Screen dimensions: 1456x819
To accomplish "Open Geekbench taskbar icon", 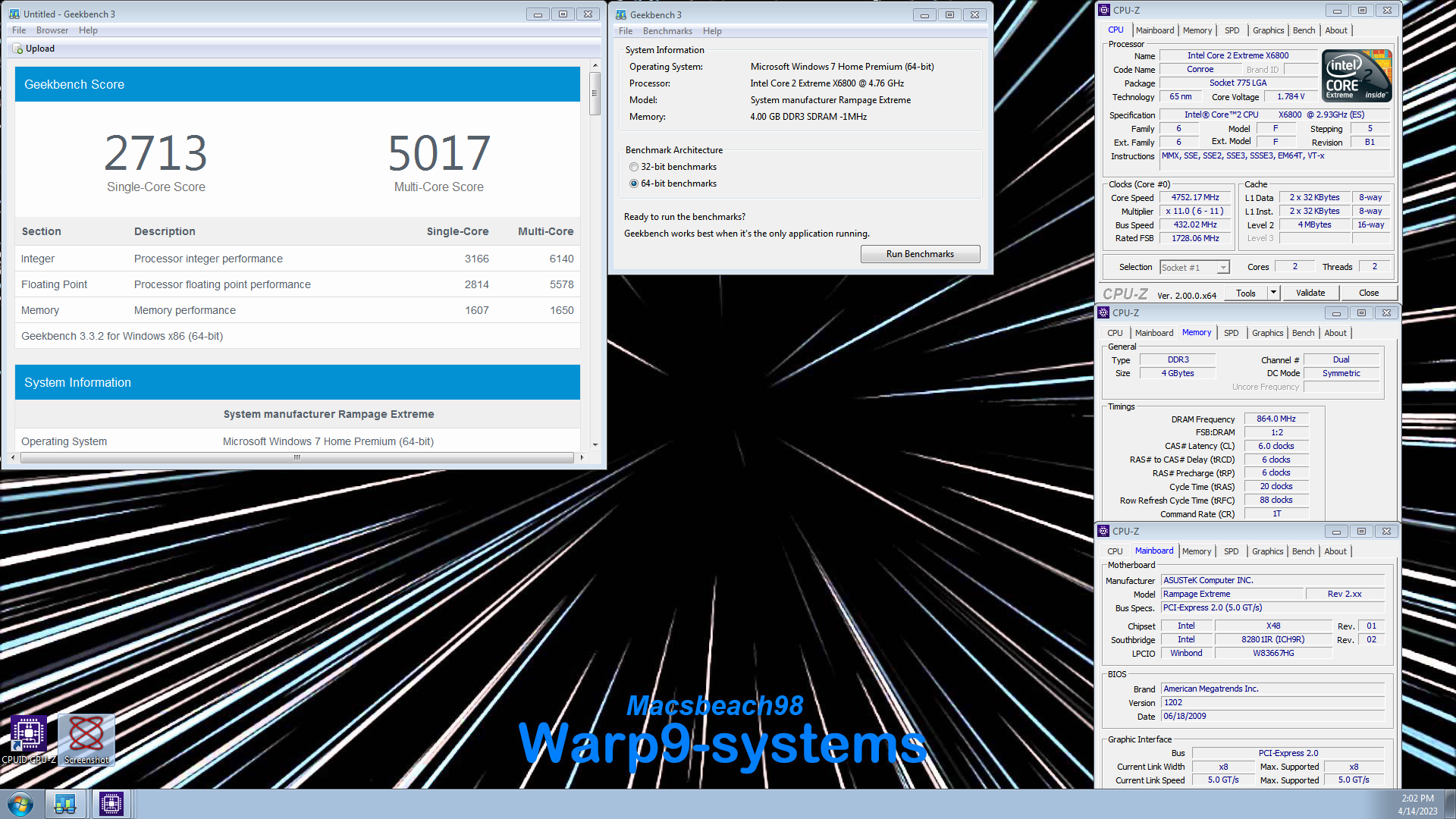I will (x=65, y=804).
